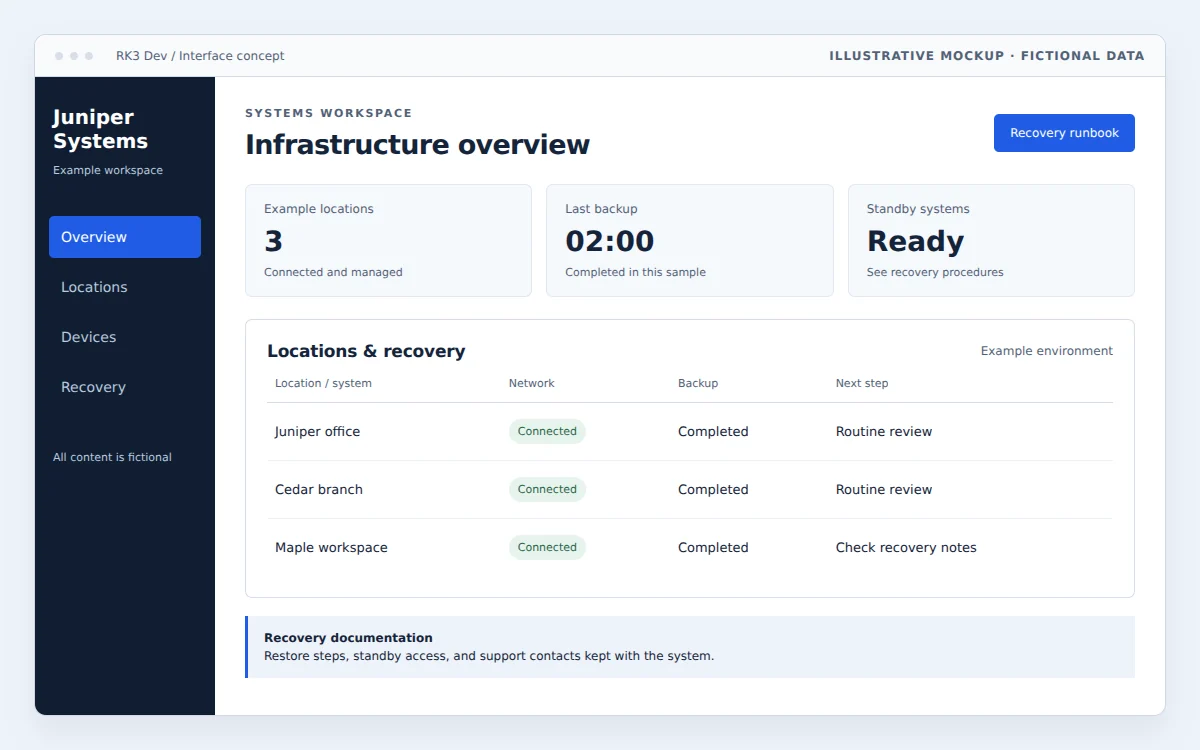
Task: Click Completed backup for Cedar branch
Action: pos(713,490)
